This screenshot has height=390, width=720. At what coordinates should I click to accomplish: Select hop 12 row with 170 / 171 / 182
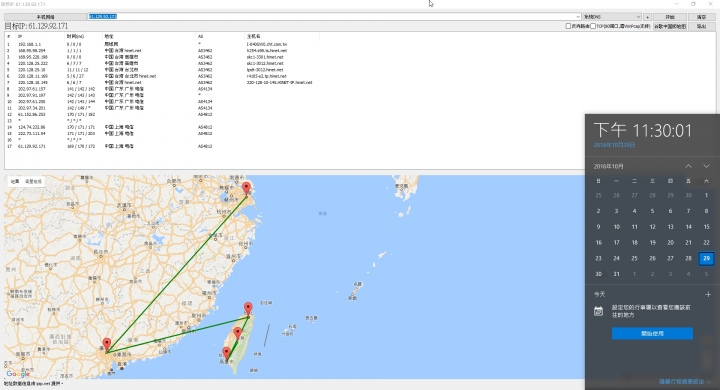tap(161, 114)
